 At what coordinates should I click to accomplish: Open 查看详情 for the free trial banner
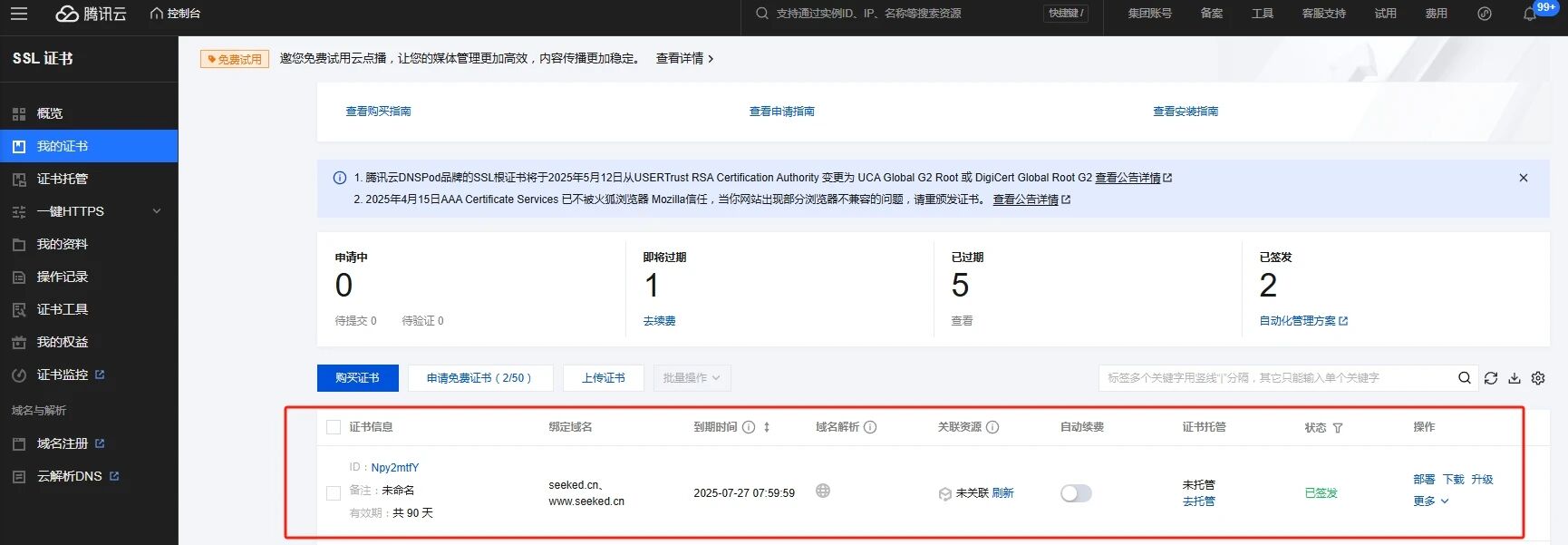click(684, 58)
